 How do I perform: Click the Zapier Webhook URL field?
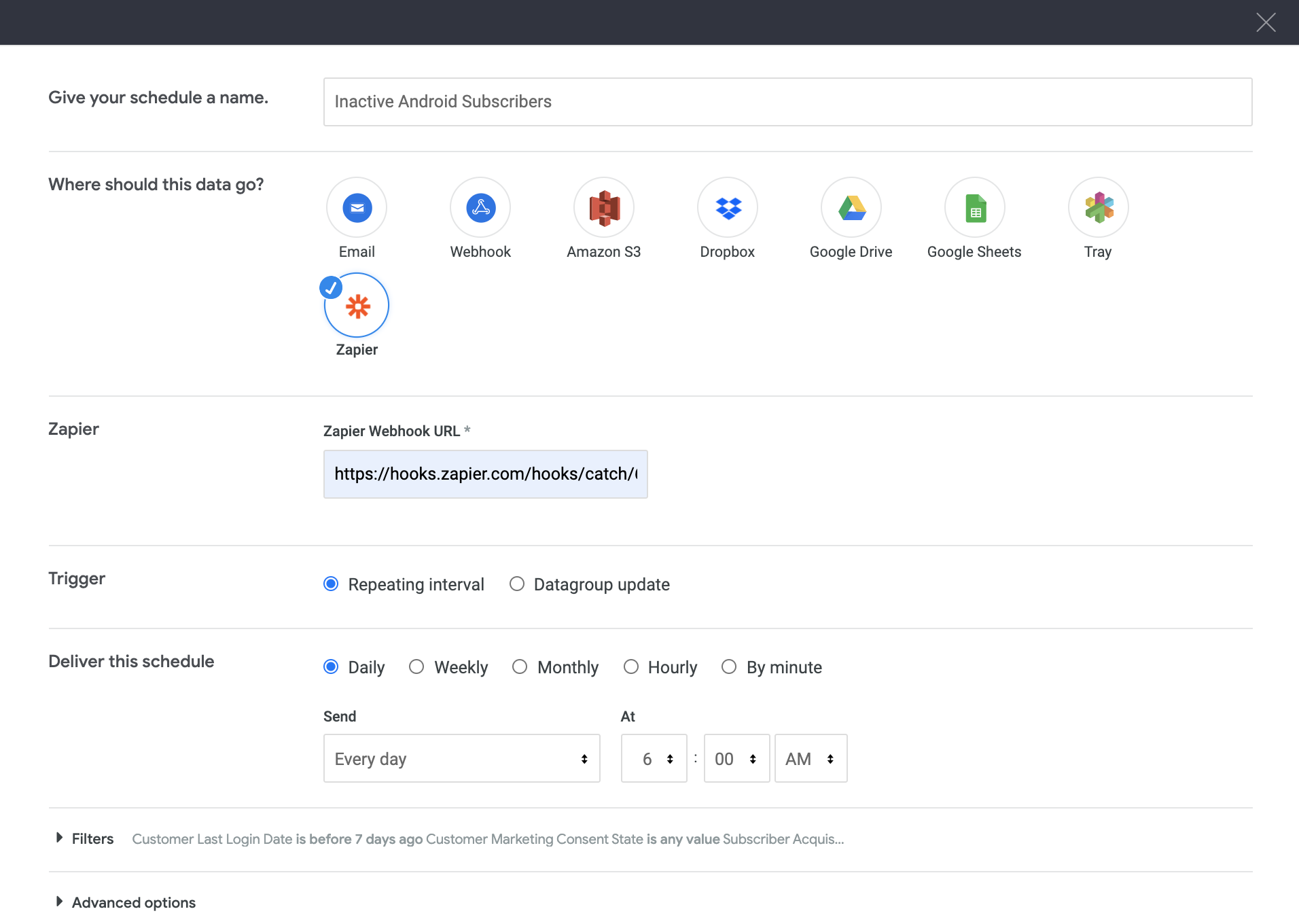point(485,474)
